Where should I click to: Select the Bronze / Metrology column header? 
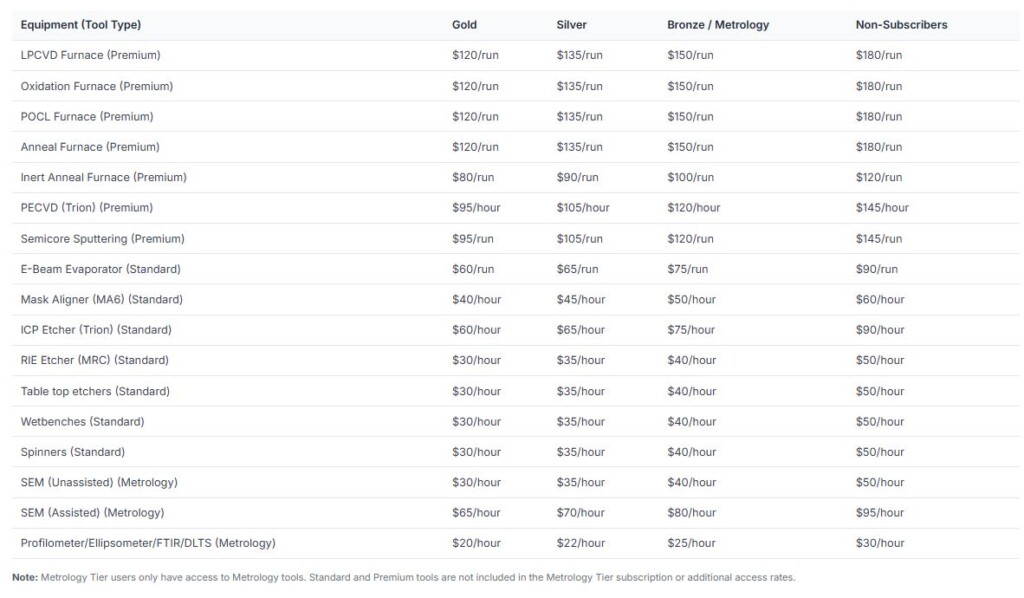click(718, 25)
